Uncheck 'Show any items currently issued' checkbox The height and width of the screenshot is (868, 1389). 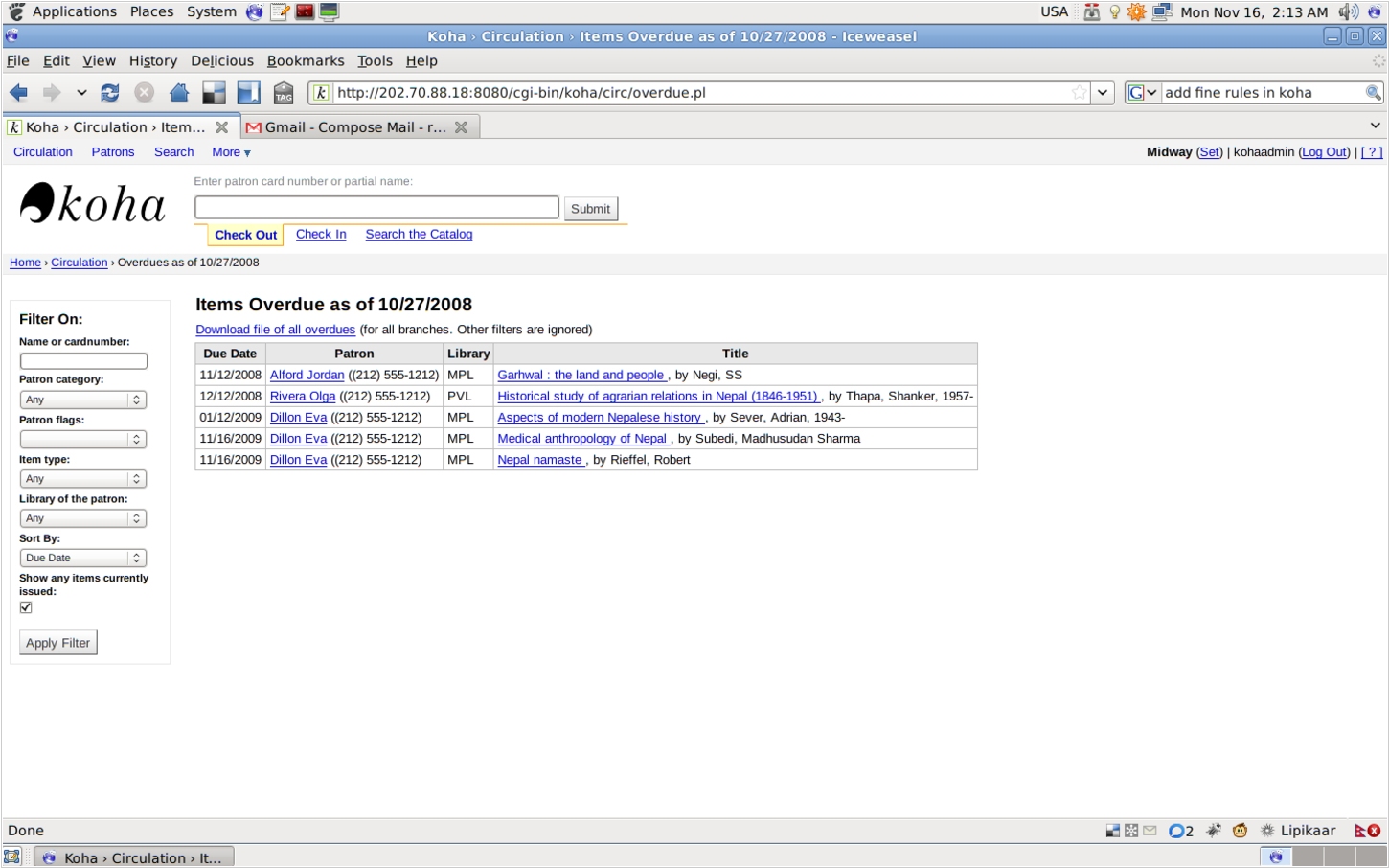(x=26, y=607)
